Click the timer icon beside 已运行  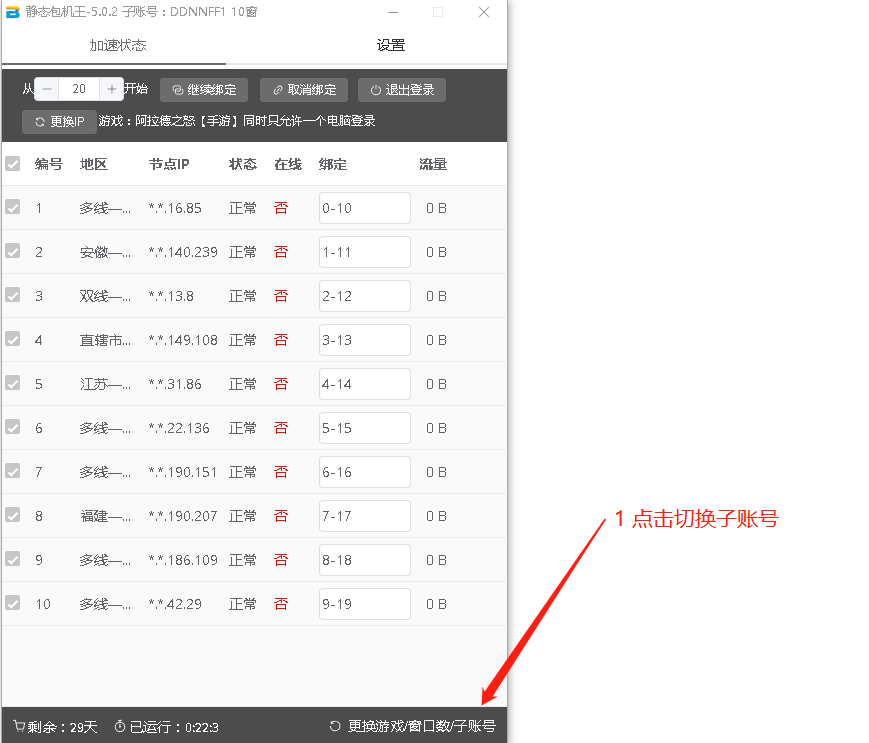(x=120, y=727)
